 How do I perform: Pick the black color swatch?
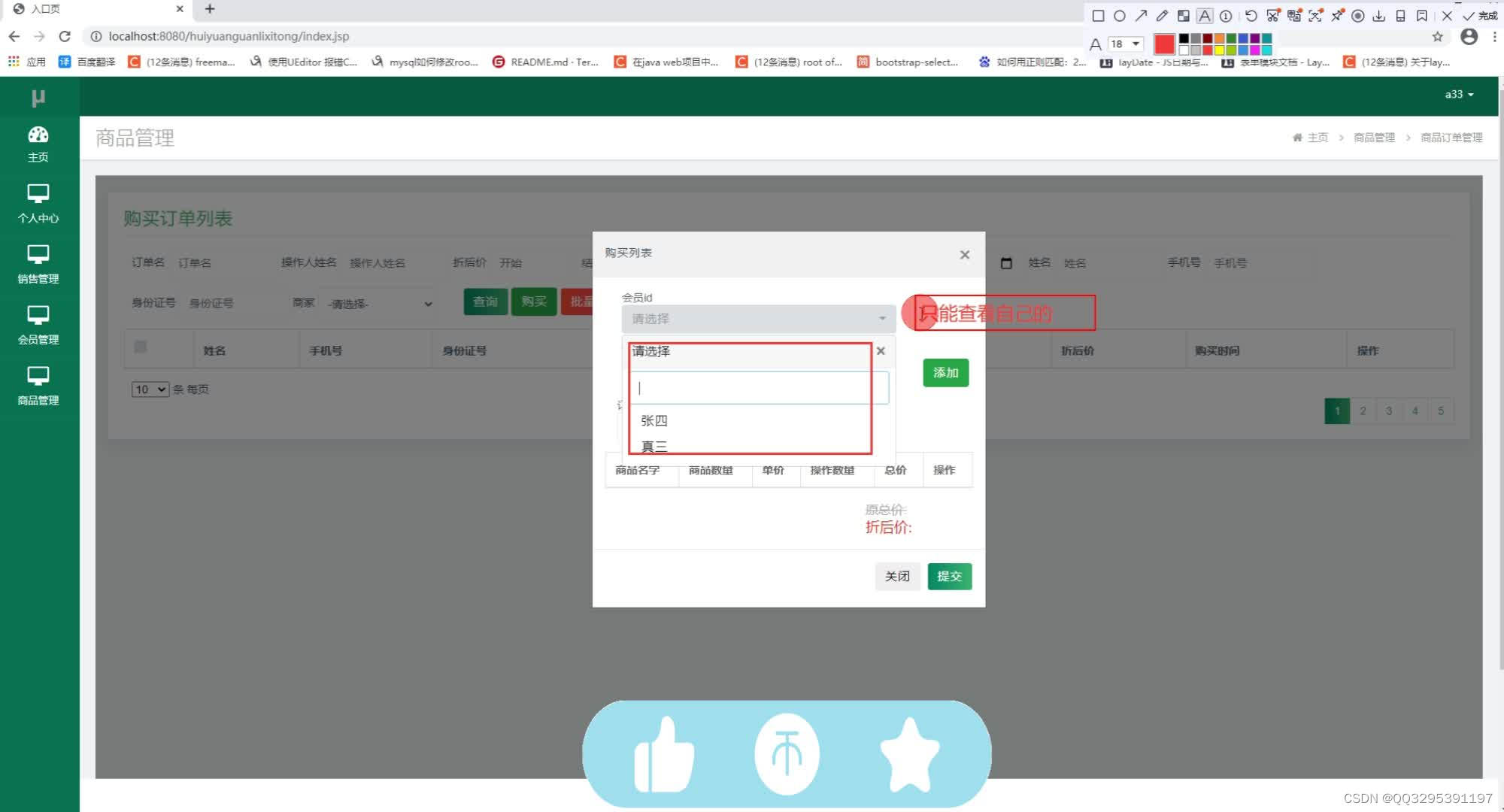click(x=1184, y=38)
